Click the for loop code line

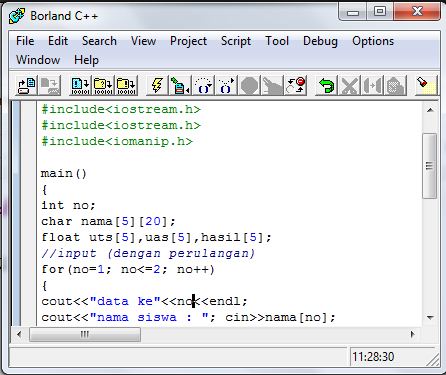[128, 269]
